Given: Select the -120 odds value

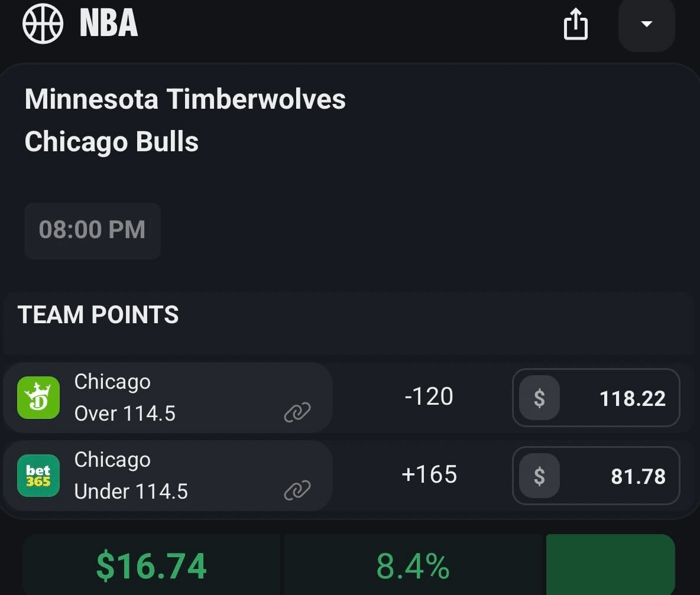Looking at the screenshot, I should coord(429,396).
